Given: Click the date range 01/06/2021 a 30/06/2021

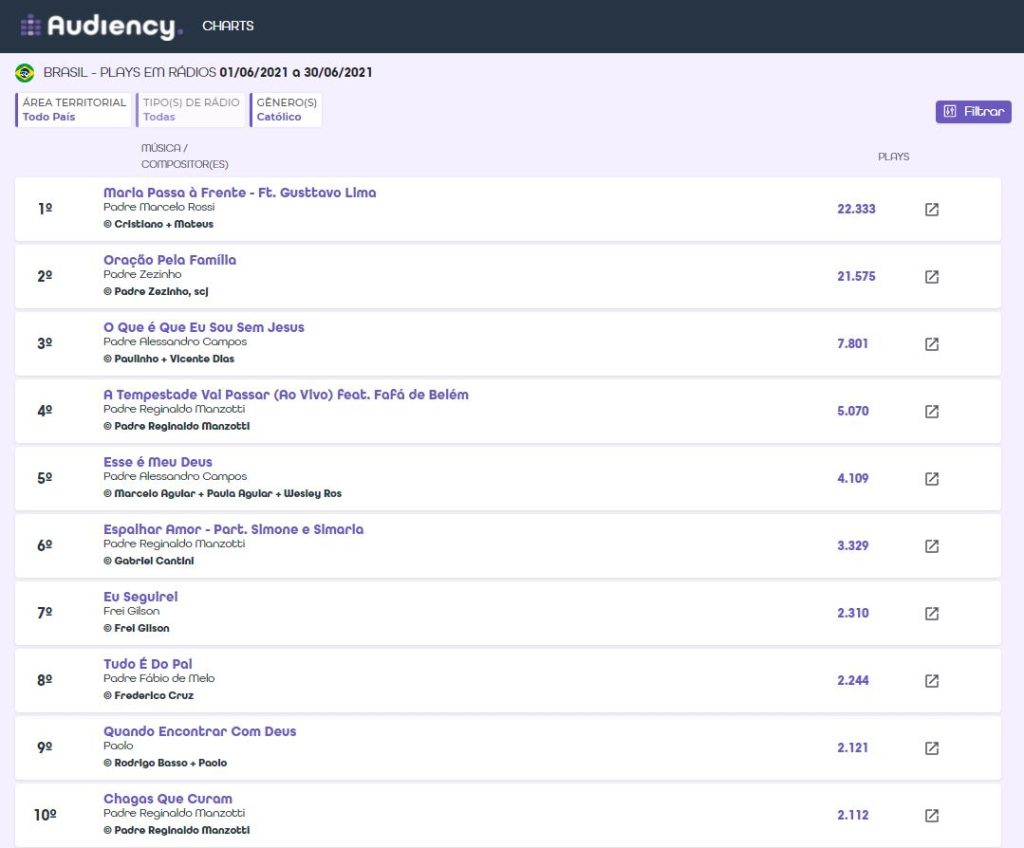Looking at the screenshot, I should point(296,73).
